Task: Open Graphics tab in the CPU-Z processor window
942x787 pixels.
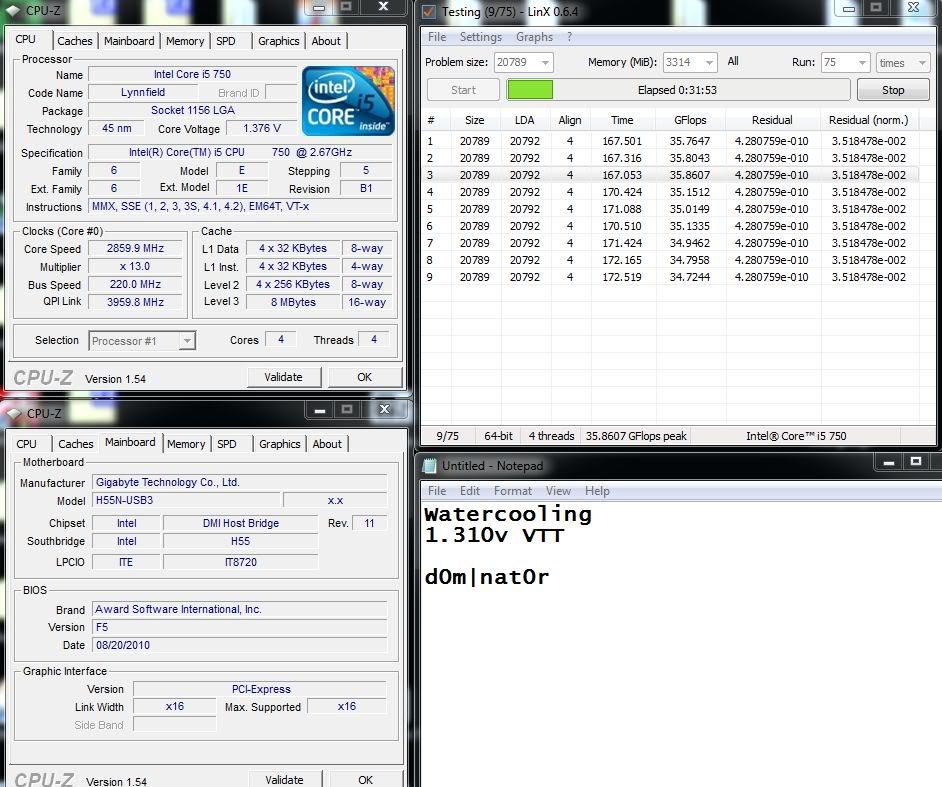Action: (x=279, y=41)
